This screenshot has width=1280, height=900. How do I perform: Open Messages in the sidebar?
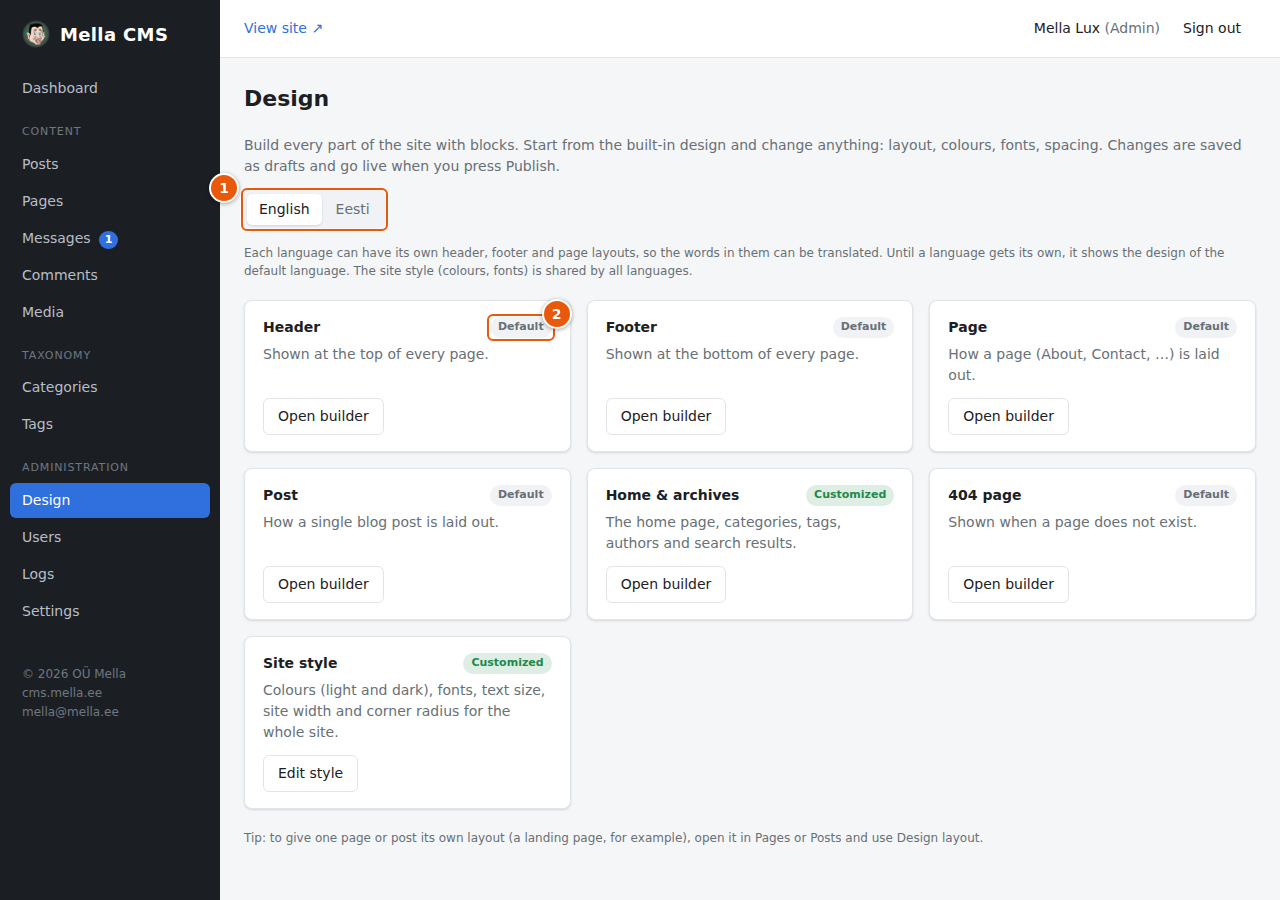pos(110,238)
